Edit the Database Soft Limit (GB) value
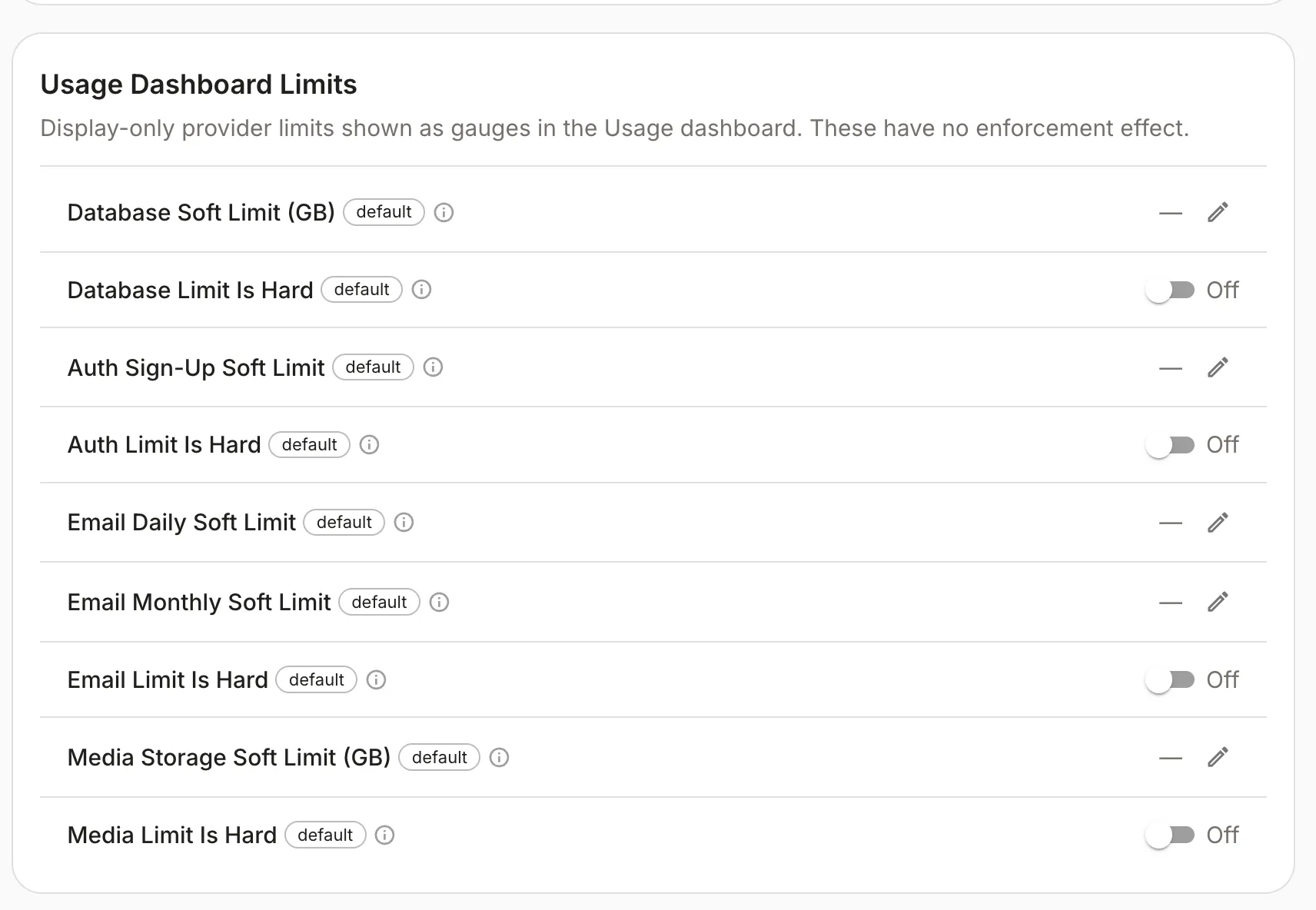 pos(1218,212)
